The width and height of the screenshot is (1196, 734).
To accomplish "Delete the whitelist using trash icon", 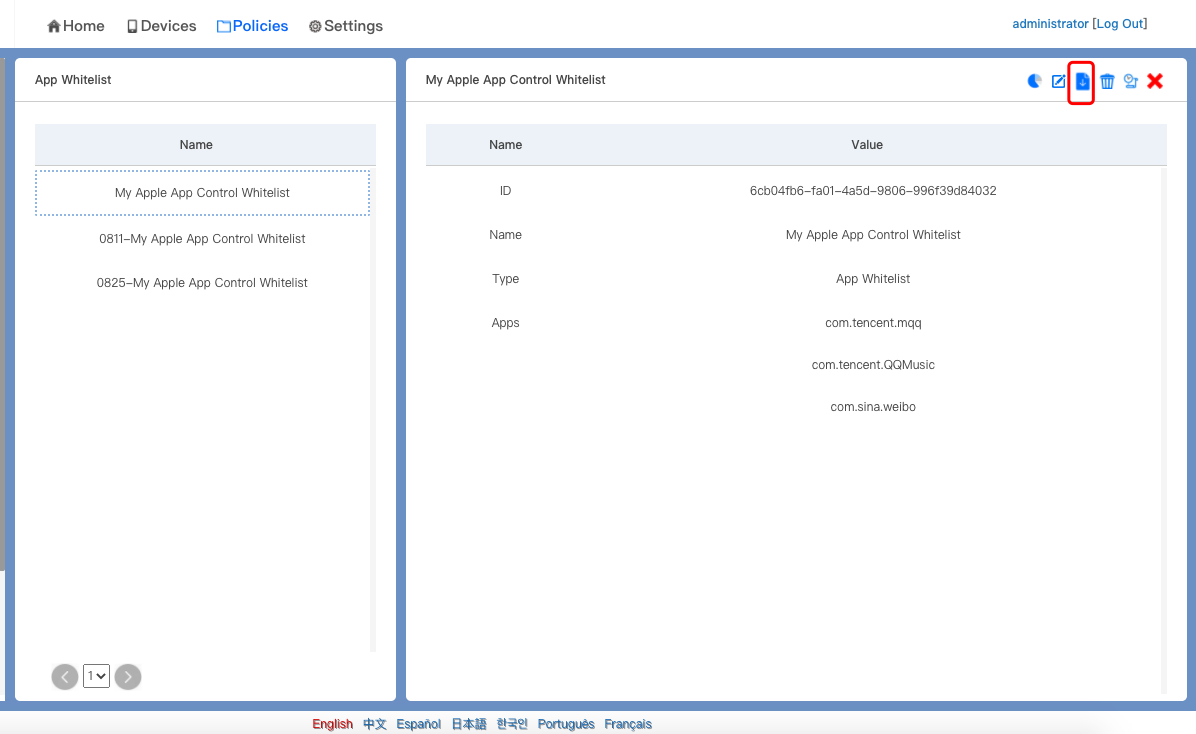I will (x=1107, y=81).
